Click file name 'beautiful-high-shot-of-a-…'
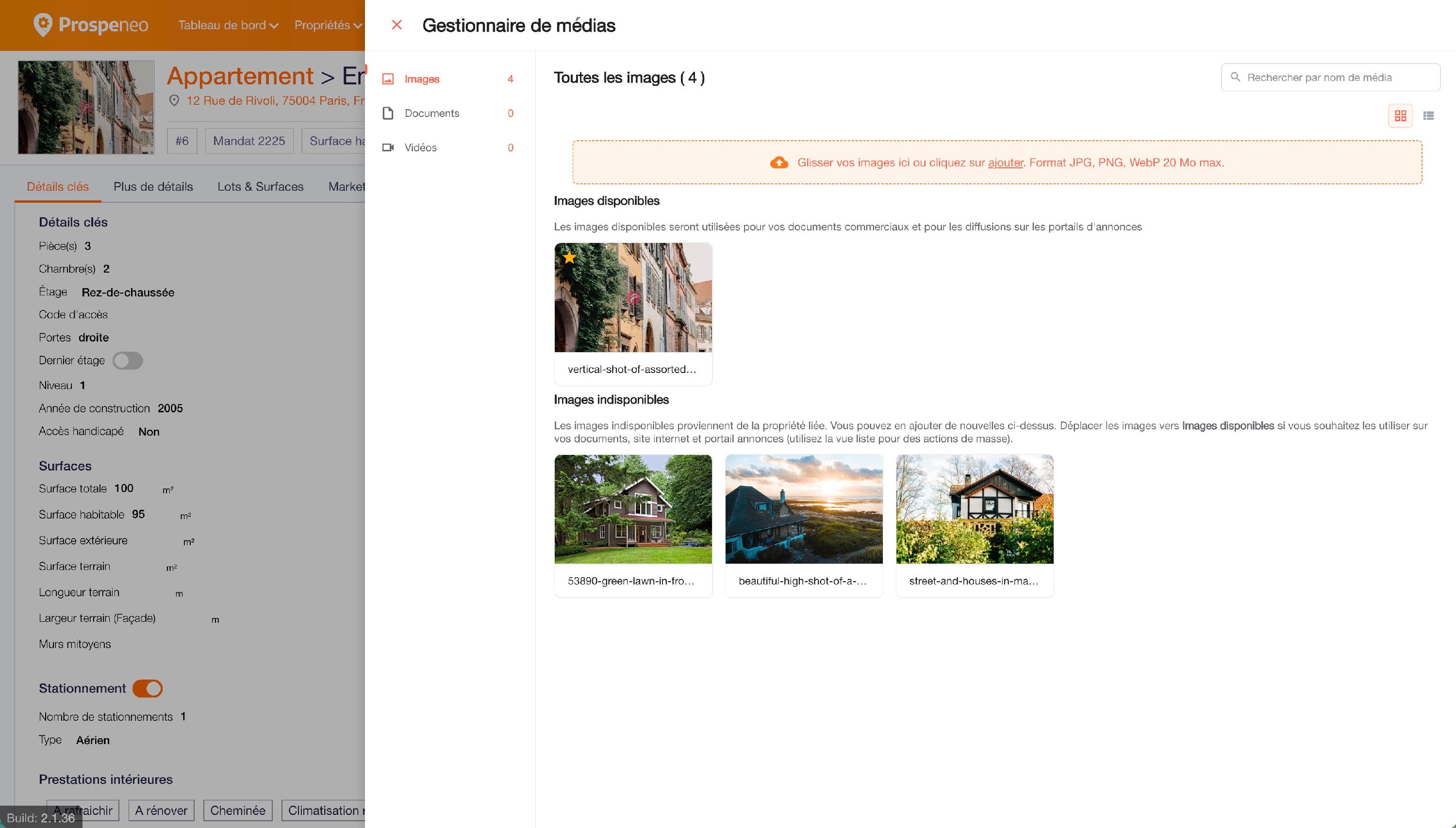The image size is (1456, 828). click(x=803, y=581)
